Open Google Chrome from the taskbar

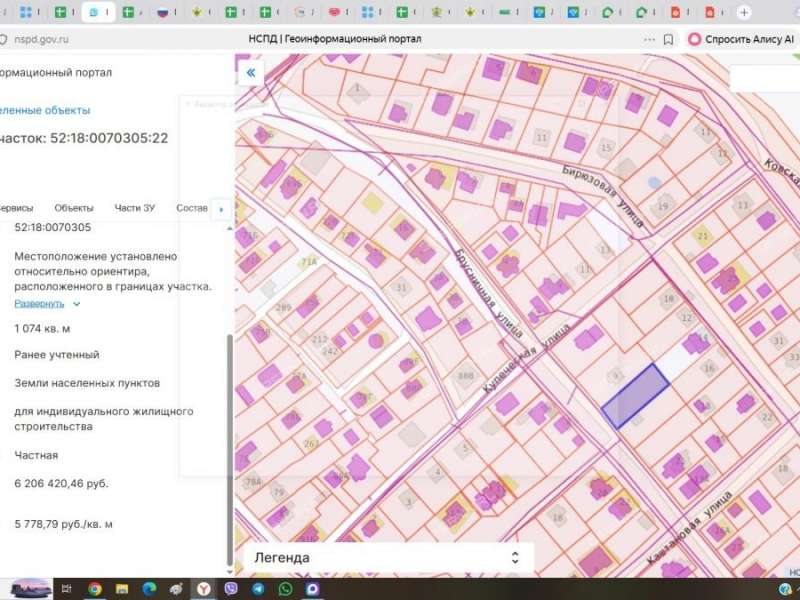click(93, 588)
